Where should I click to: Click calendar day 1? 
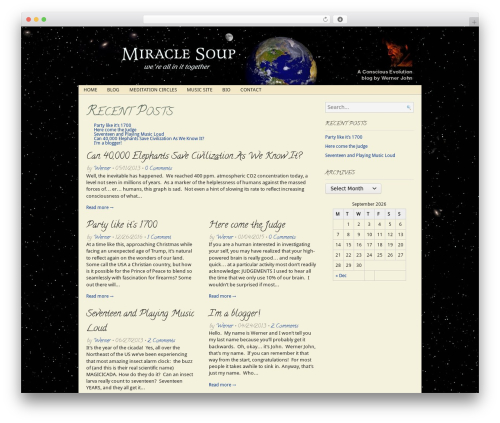click(348, 224)
